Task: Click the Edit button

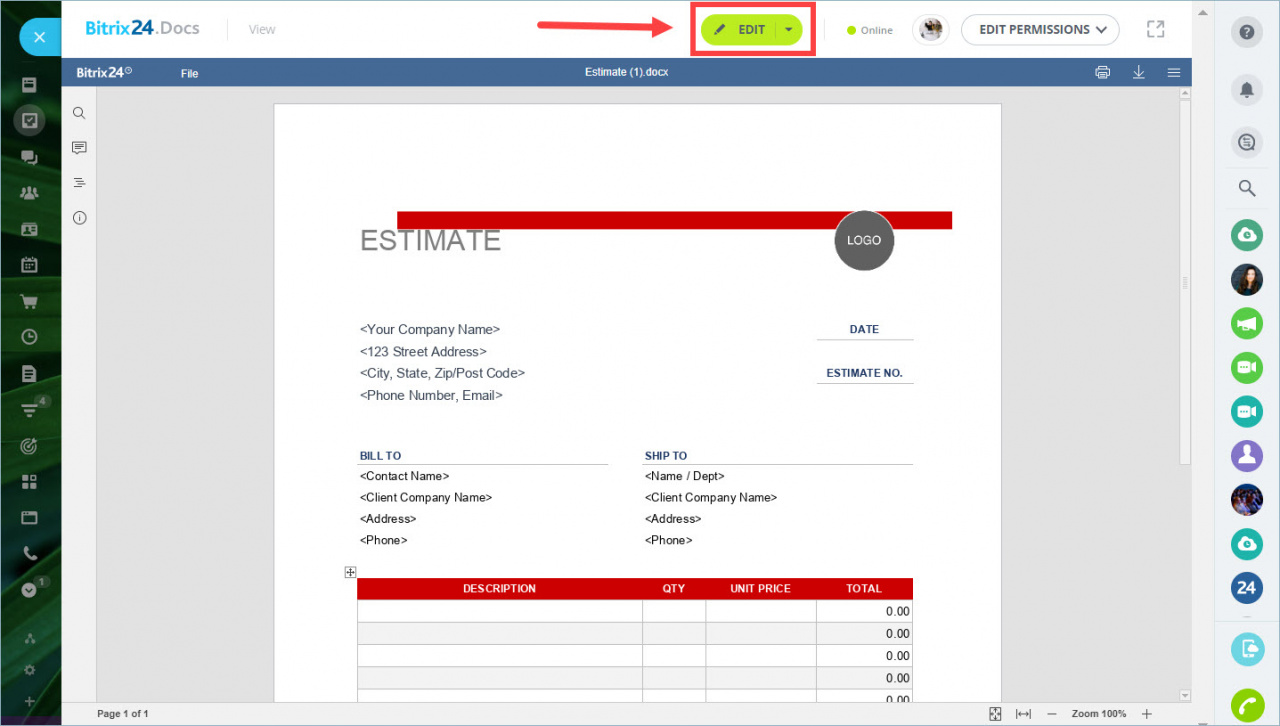Action: (739, 30)
